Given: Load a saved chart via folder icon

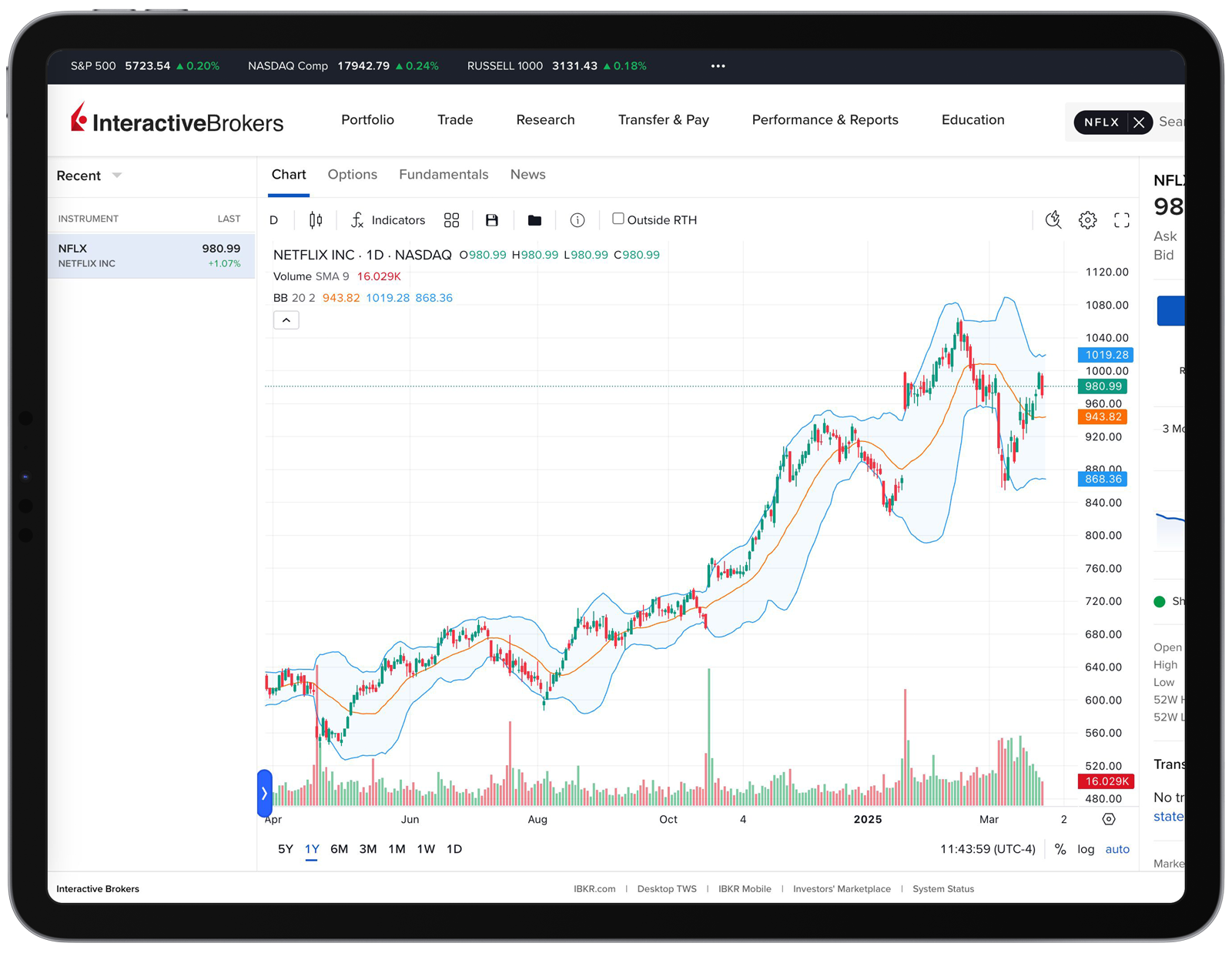Looking at the screenshot, I should pyautogui.click(x=534, y=220).
